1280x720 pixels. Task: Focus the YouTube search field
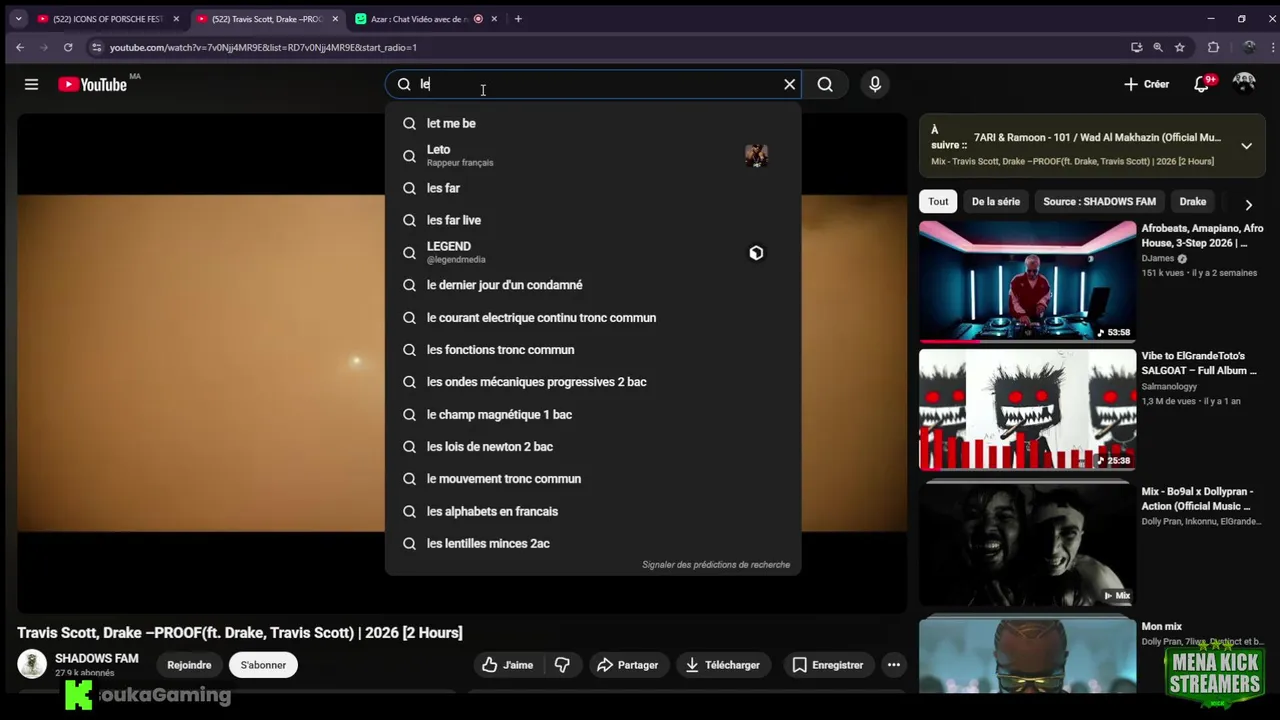[x=594, y=85]
